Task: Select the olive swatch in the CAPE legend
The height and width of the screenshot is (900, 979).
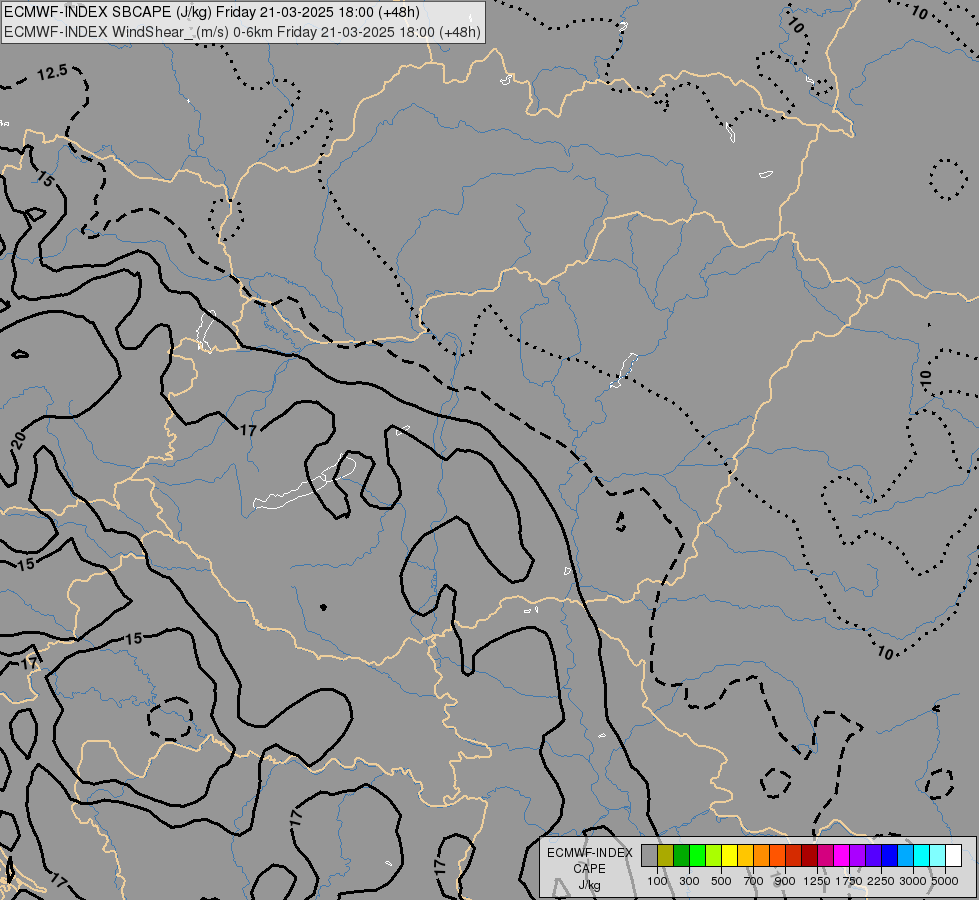Action: point(666,856)
